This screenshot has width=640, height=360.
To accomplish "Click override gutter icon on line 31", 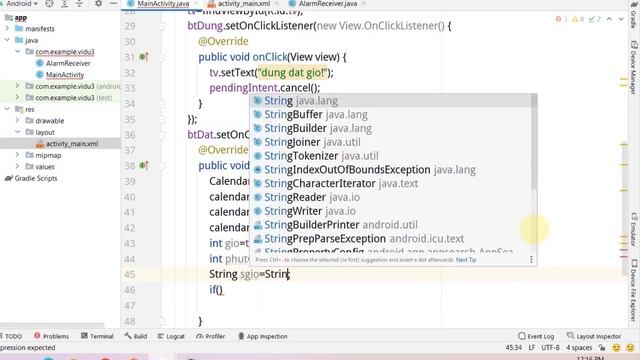I will tap(144, 57).
